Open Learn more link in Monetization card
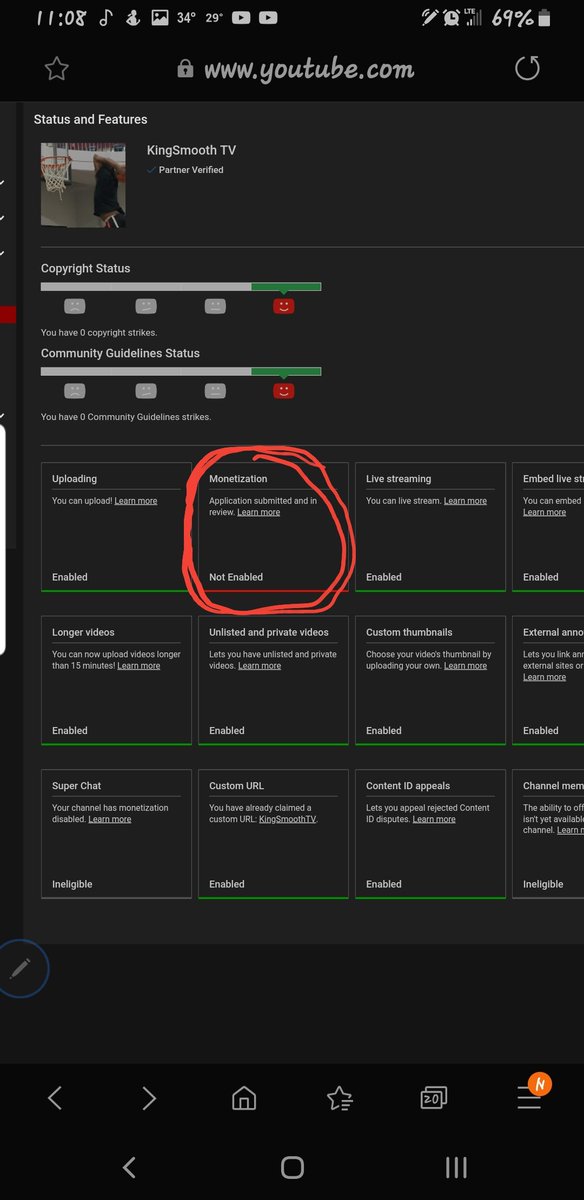Image resolution: width=584 pixels, height=1200 pixels. coord(258,512)
